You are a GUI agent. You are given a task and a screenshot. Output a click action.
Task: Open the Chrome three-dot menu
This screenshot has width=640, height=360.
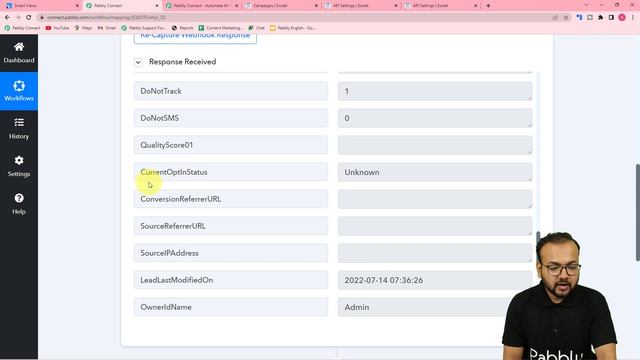[x=633, y=18]
